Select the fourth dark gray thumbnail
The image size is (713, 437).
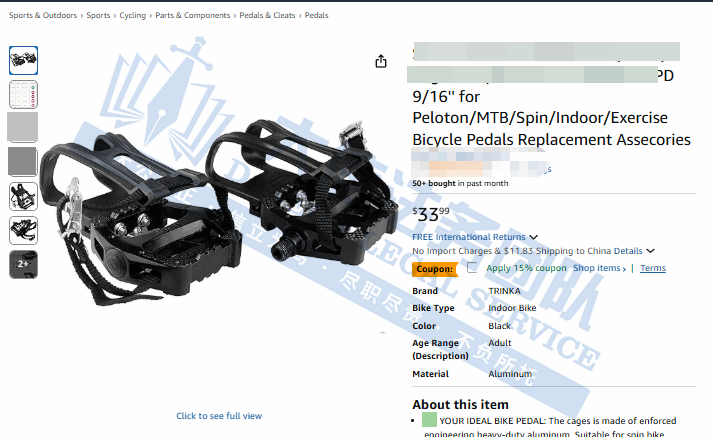[23, 161]
